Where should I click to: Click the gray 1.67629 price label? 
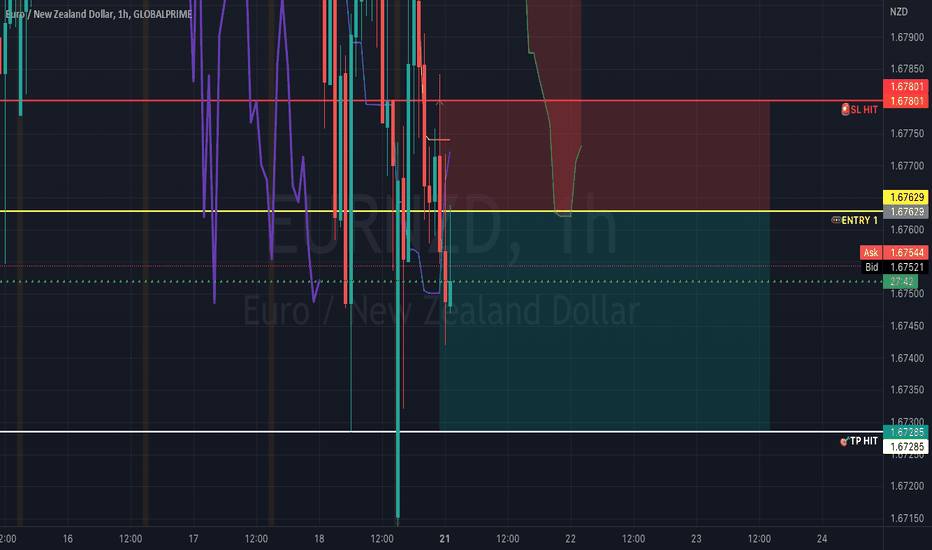[906, 212]
